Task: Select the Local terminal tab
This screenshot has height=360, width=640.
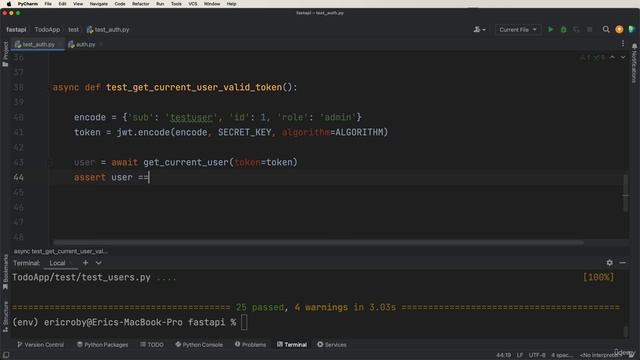Action: click(x=57, y=263)
